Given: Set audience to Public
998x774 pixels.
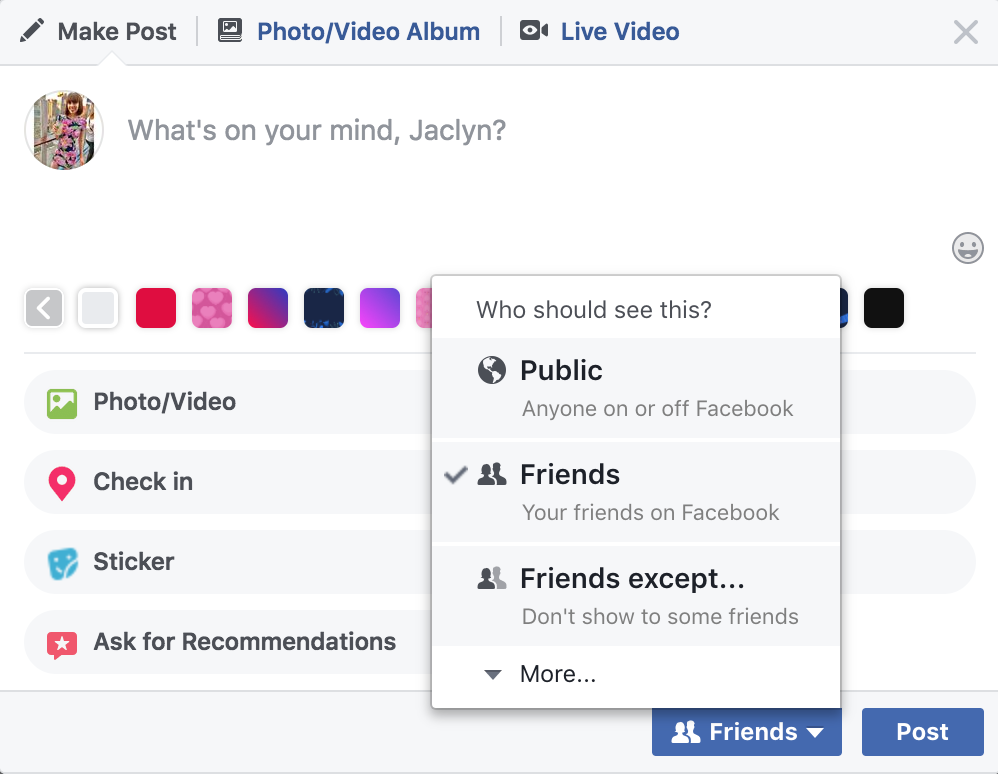Looking at the screenshot, I should click(x=636, y=388).
